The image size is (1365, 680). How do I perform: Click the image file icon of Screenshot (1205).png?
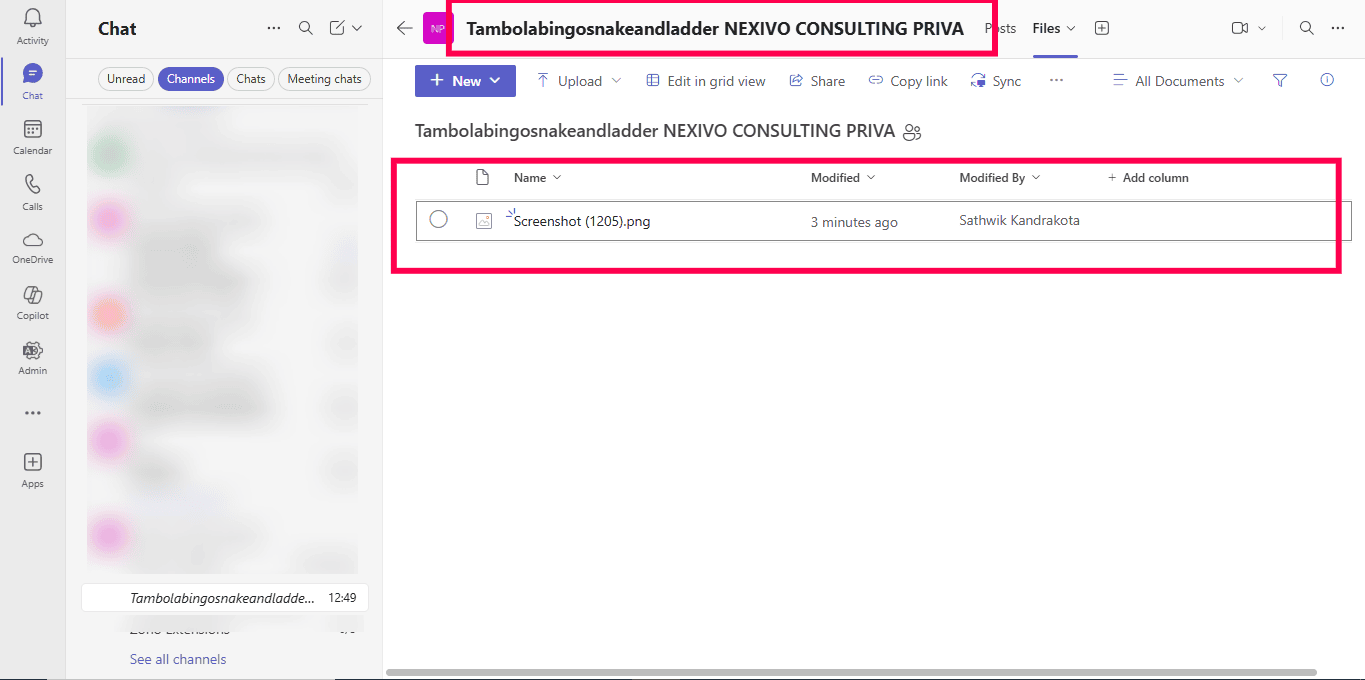[x=484, y=221]
